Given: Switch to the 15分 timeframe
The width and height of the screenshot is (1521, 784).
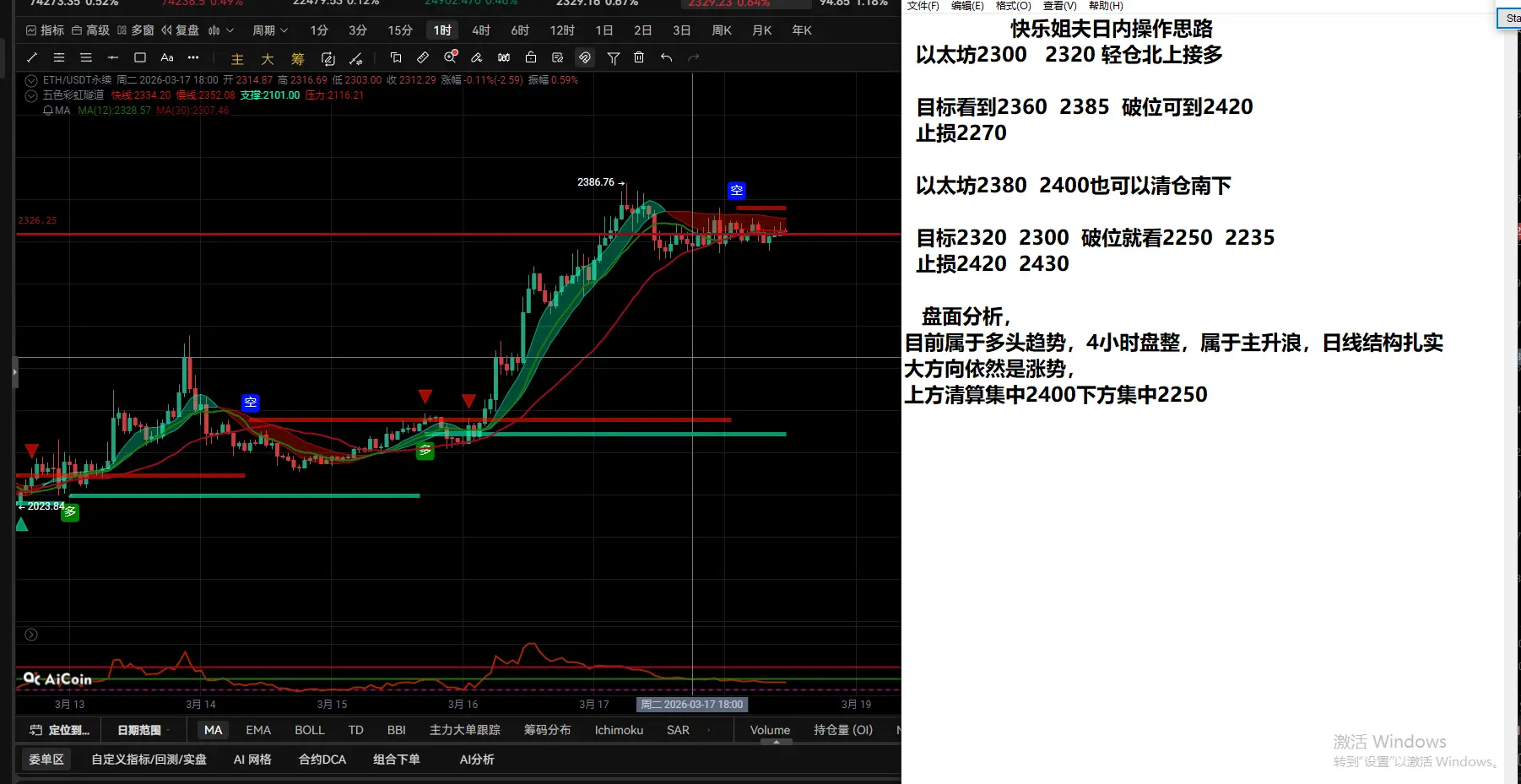Looking at the screenshot, I should (400, 30).
